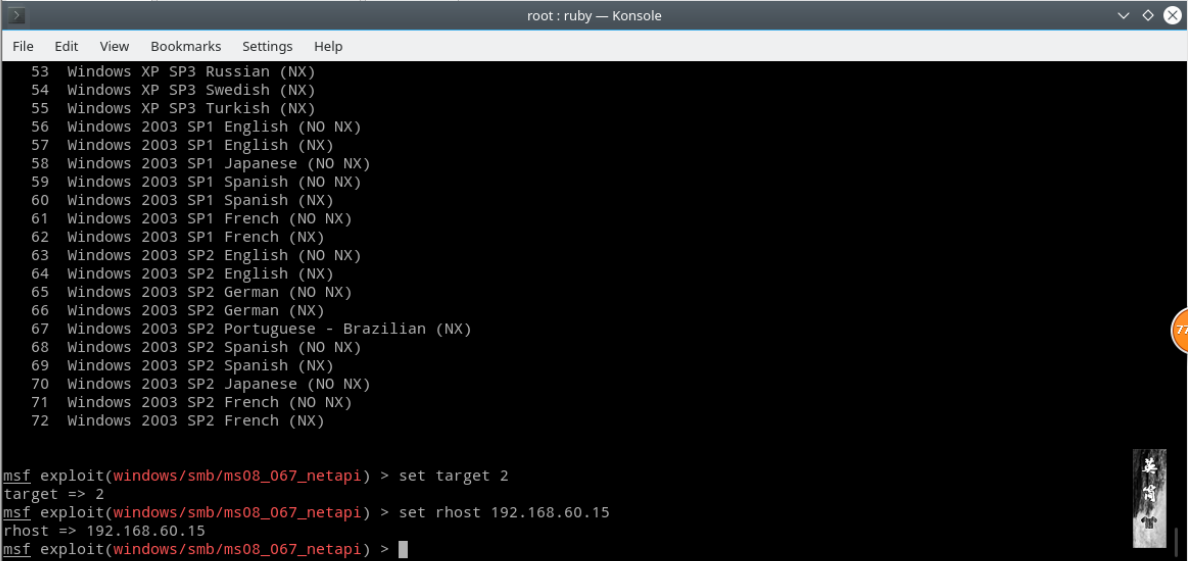
Task: Click the 'set rhost 192.168.60.15' command
Action: (x=504, y=513)
